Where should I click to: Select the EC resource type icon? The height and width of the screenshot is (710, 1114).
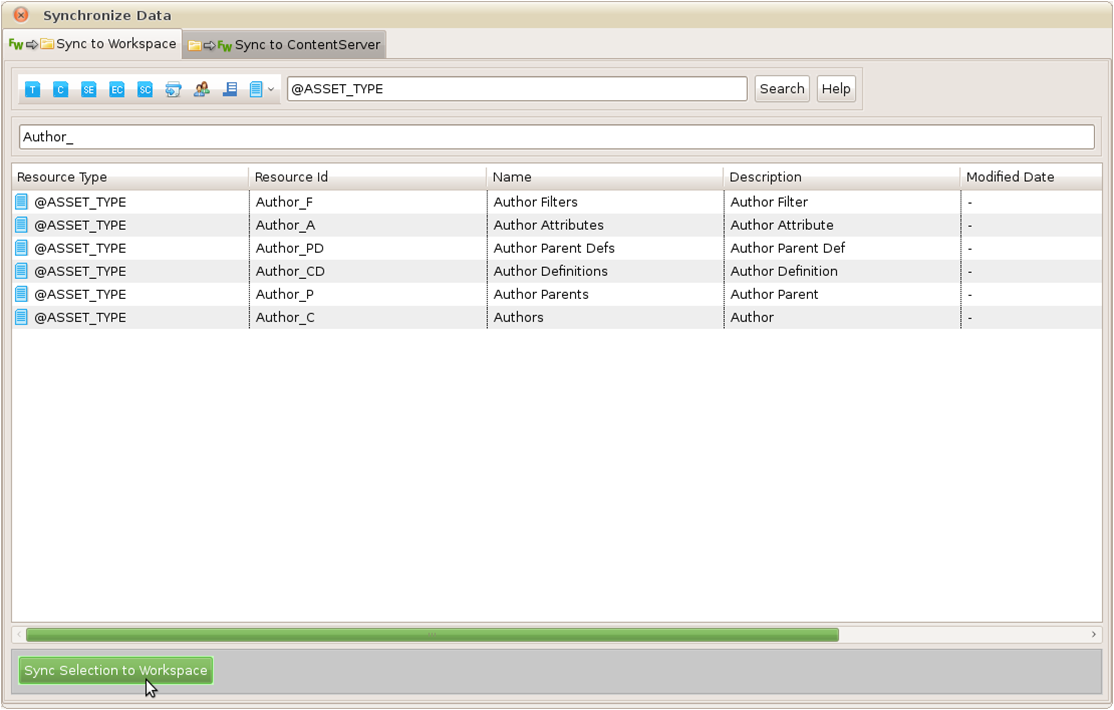pyautogui.click(x=117, y=90)
